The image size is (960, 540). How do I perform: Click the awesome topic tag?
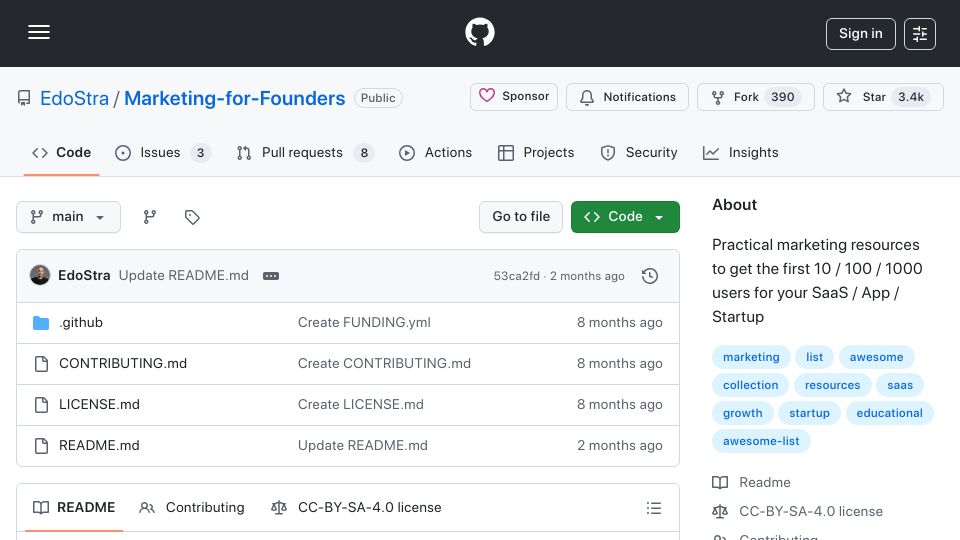click(876, 357)
